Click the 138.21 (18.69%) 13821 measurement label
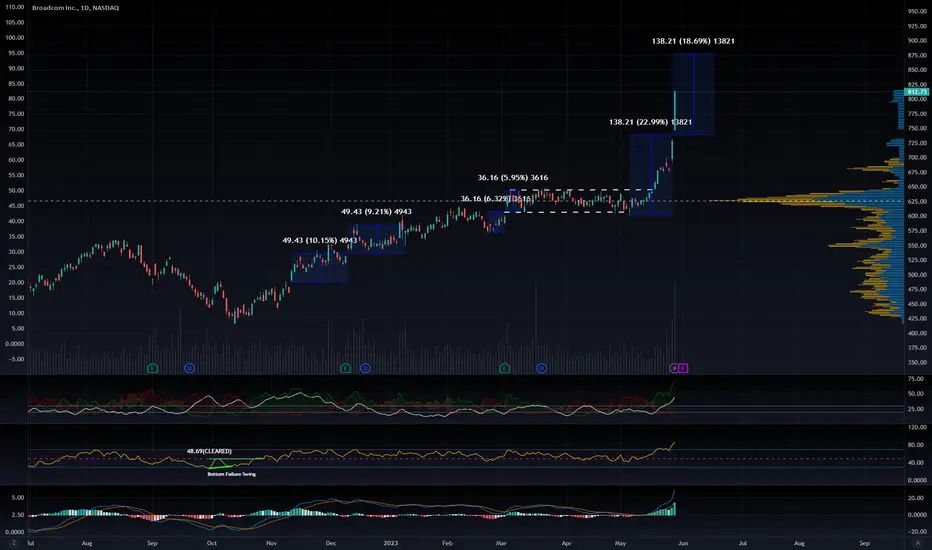Screen dimensions: 932x550 693,41
